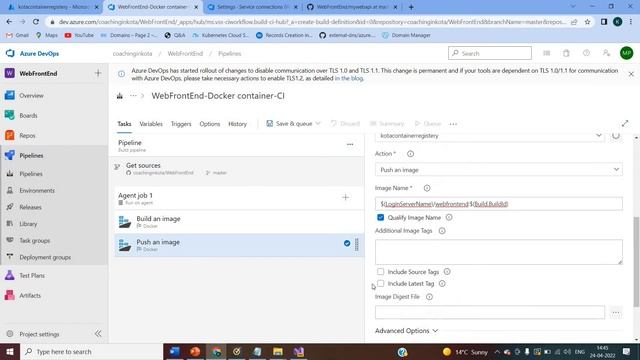Open the help icon in header
This screenshot has width=640, height=360.
(x=586, y=53)
